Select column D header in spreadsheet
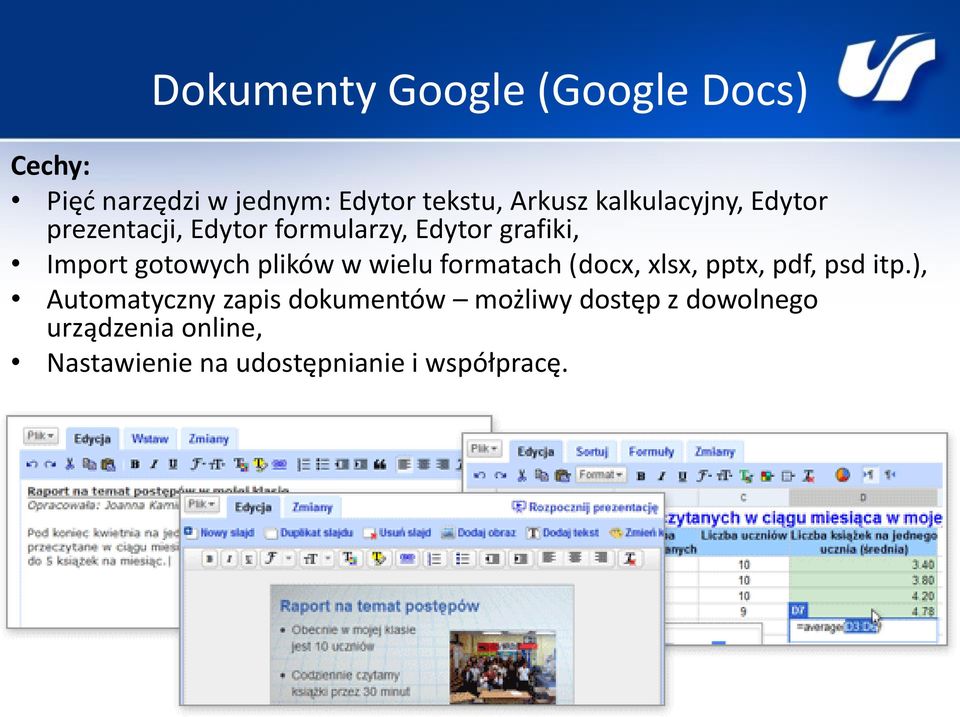This screenshot has width=960, height=717. click(863, 497)
